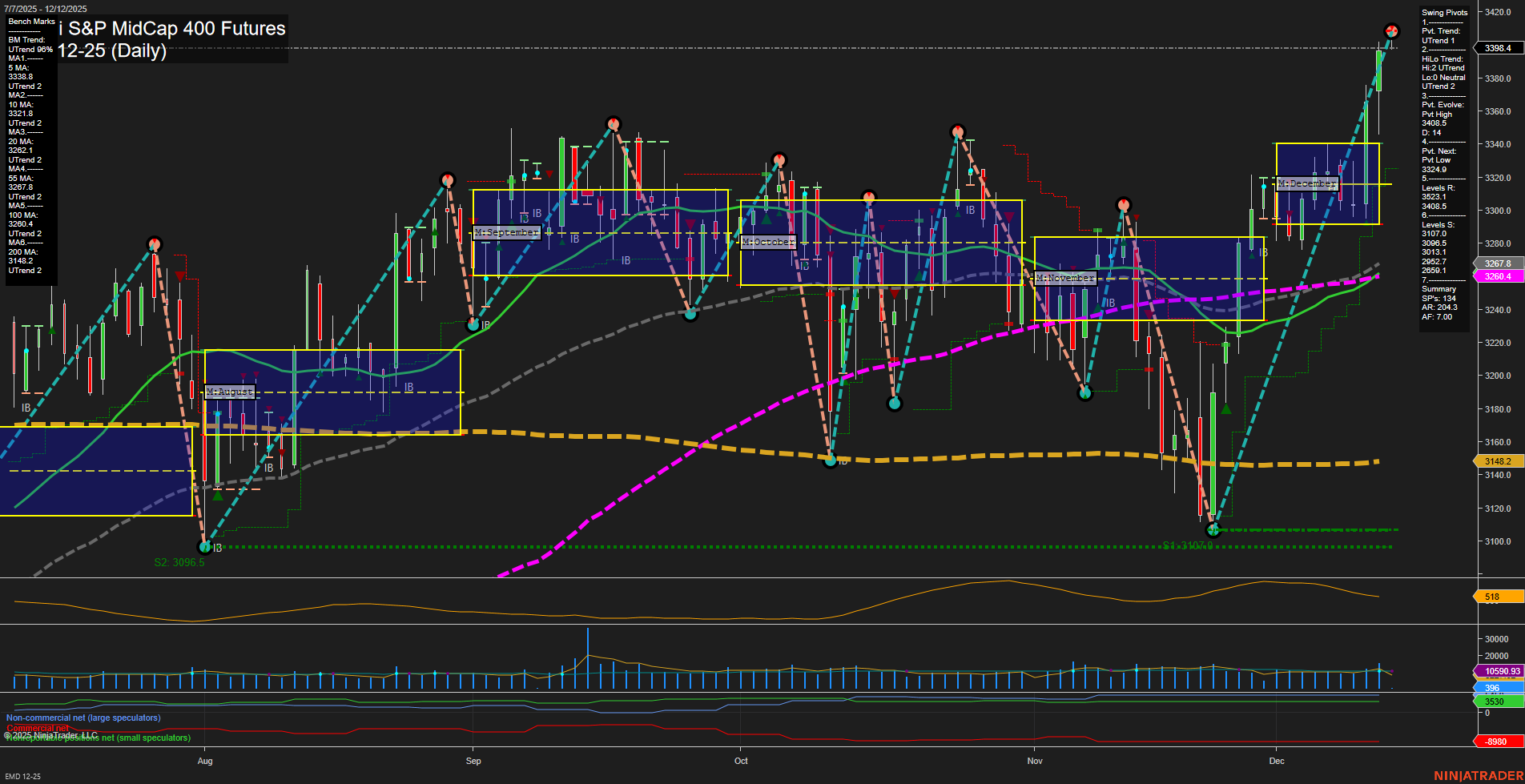Click the Bench Marks legend panel top left

[30, 144]
